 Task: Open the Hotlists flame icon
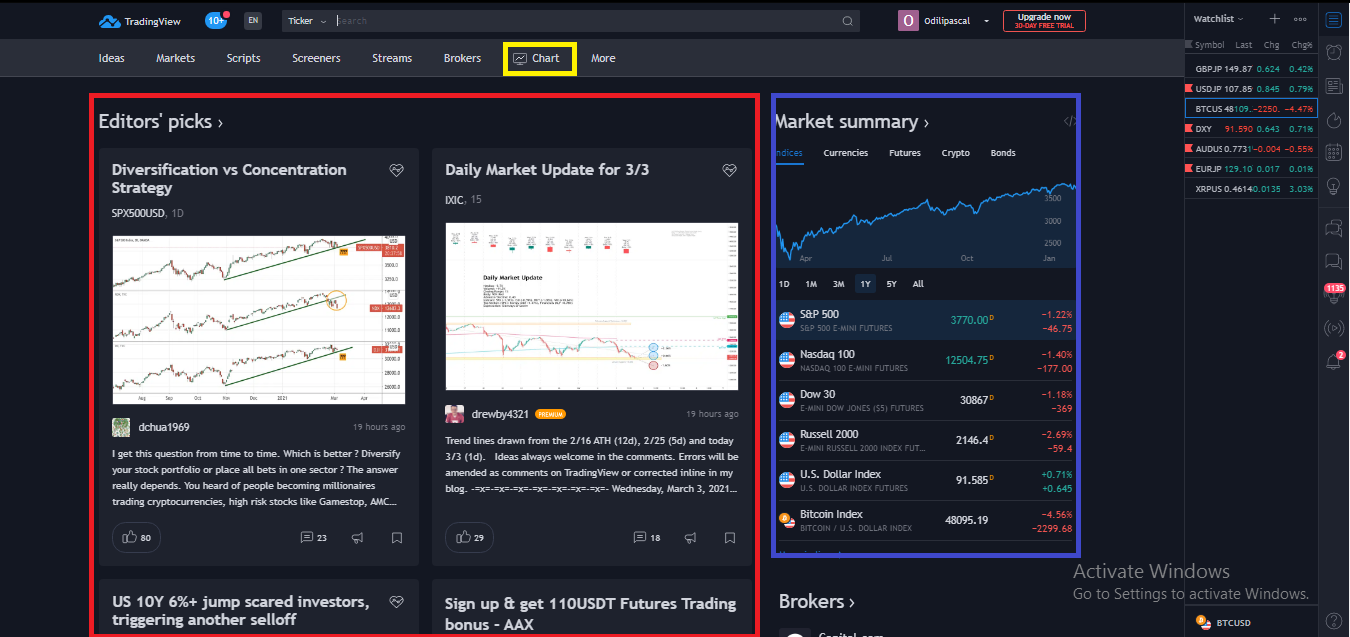(x=1333, y=120)
